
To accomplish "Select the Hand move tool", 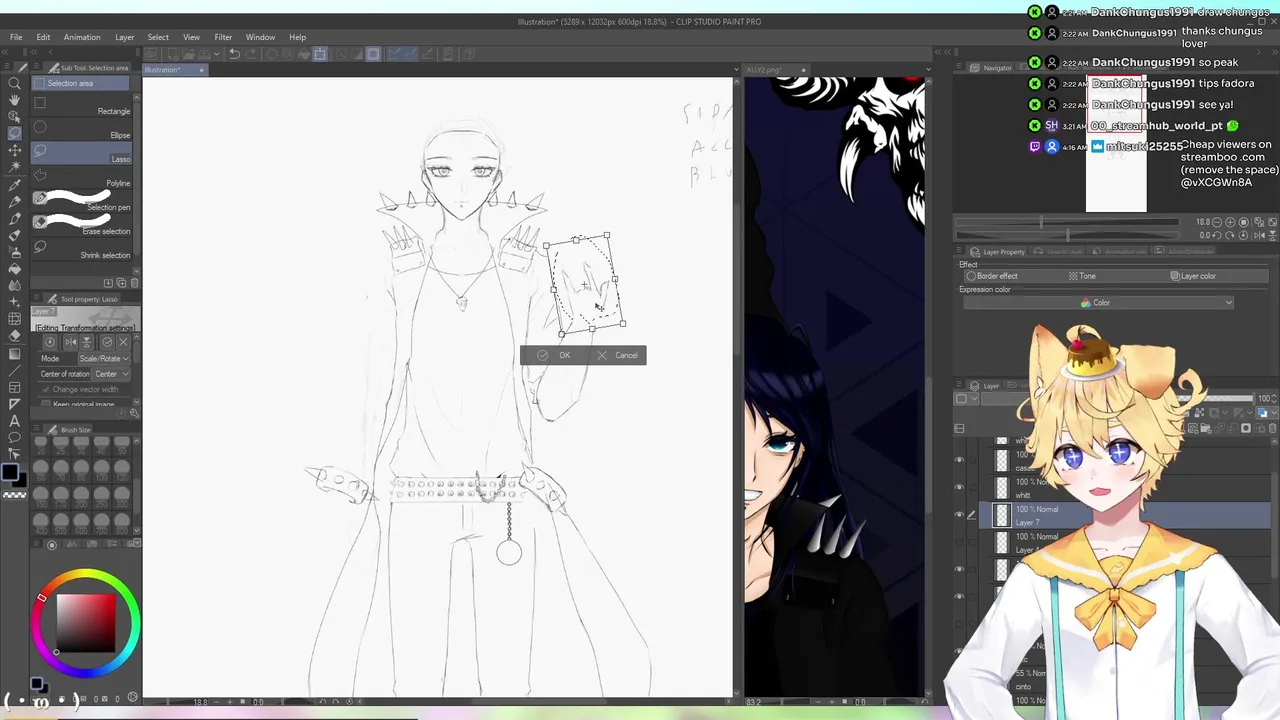I will click(14, 100).
